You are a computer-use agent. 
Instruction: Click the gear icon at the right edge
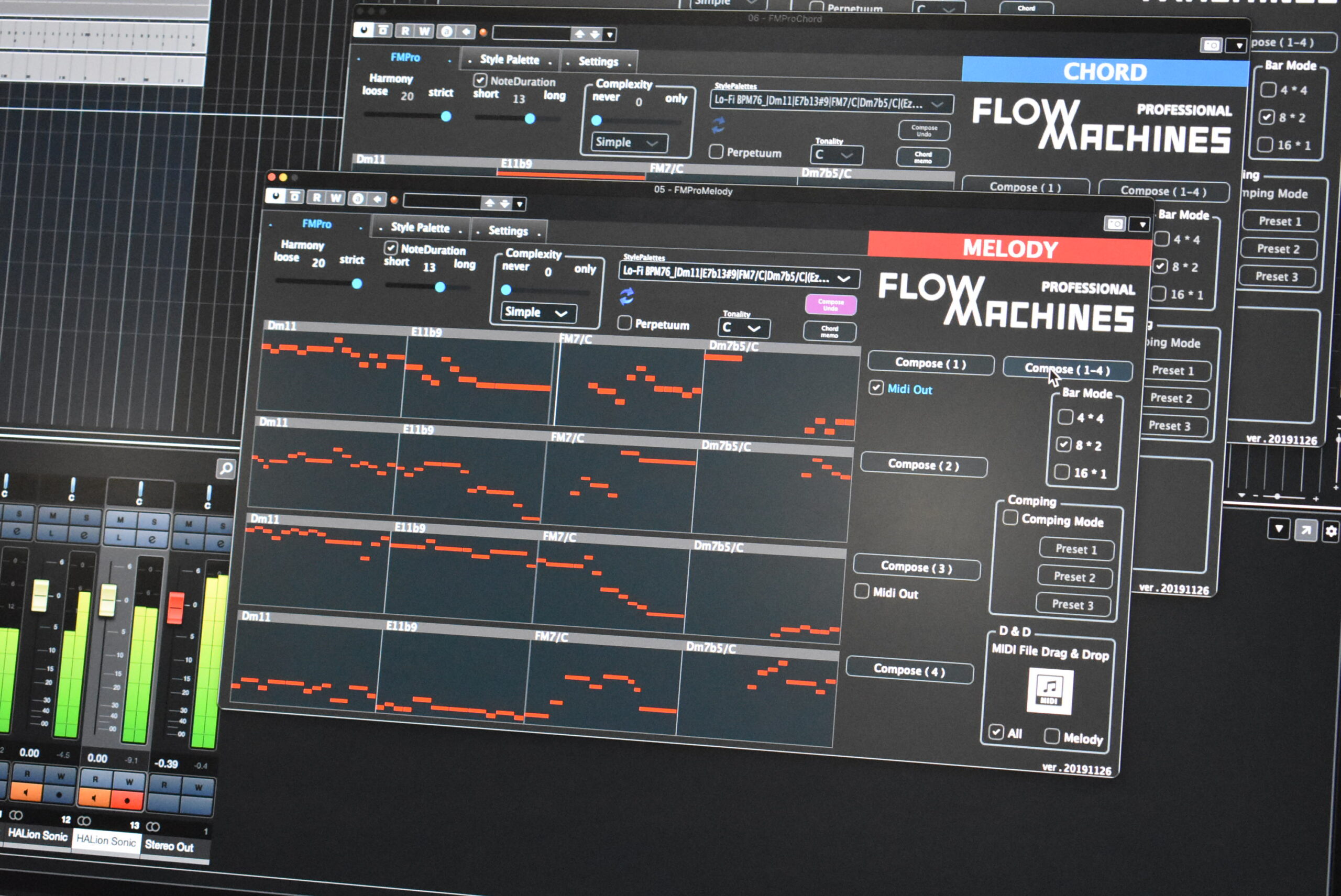click(x=1331, y=532)
